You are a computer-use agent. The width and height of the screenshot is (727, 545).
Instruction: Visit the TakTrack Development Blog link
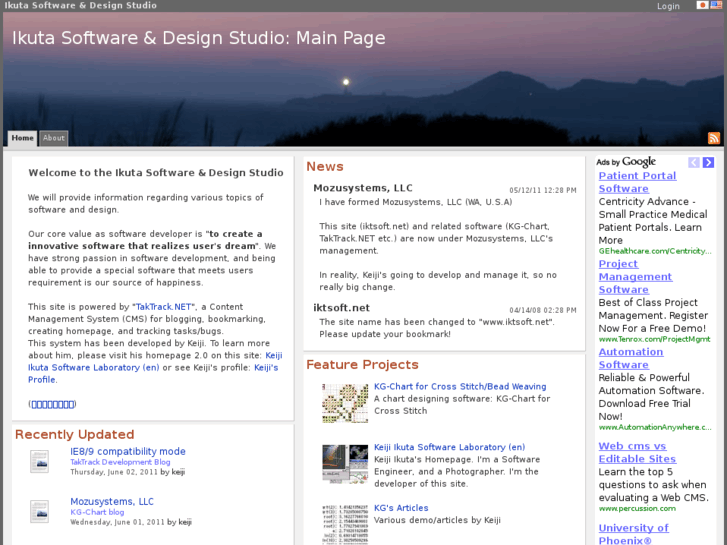point(120,462)
